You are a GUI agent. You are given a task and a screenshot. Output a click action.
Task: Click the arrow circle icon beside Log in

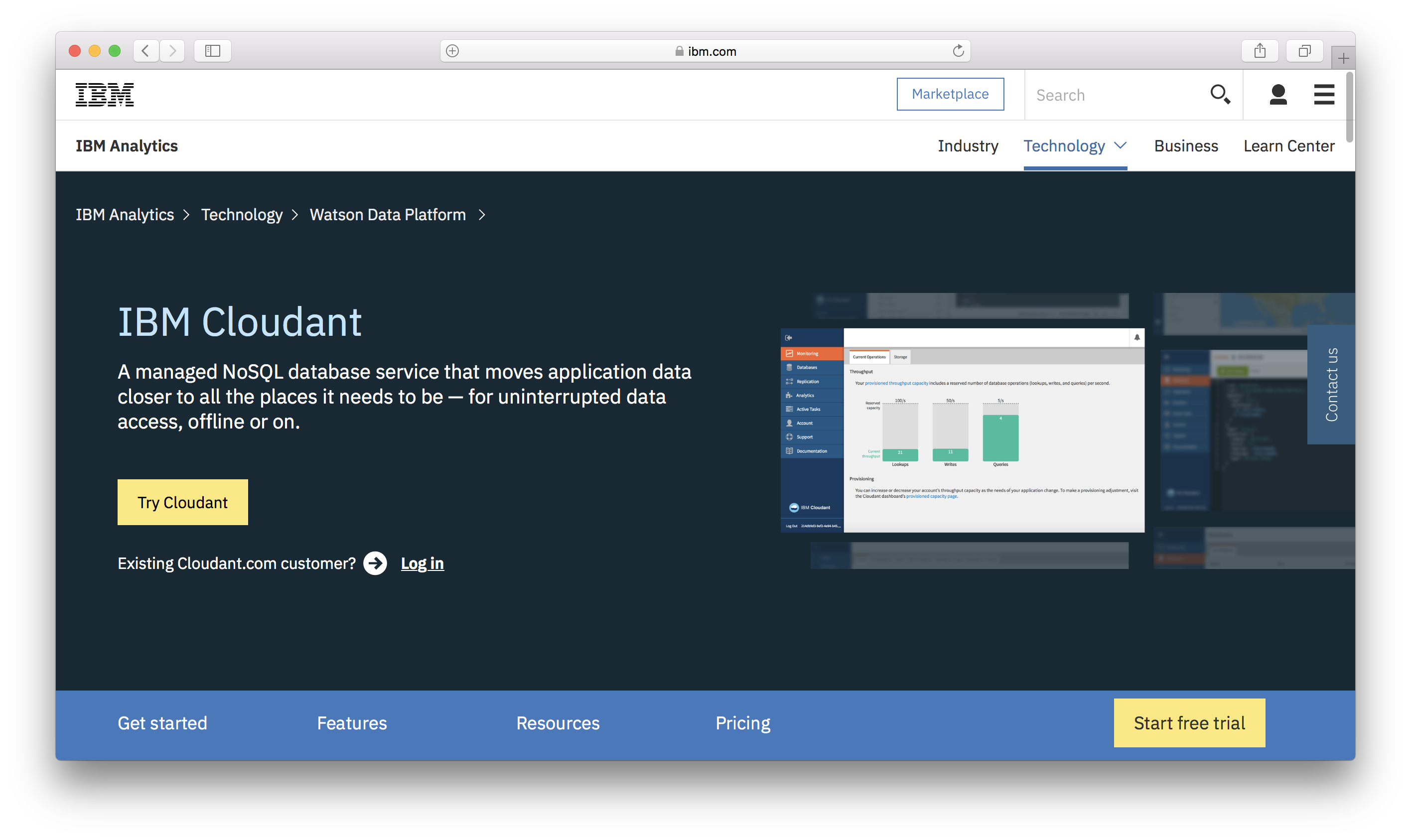click(375, 562)
